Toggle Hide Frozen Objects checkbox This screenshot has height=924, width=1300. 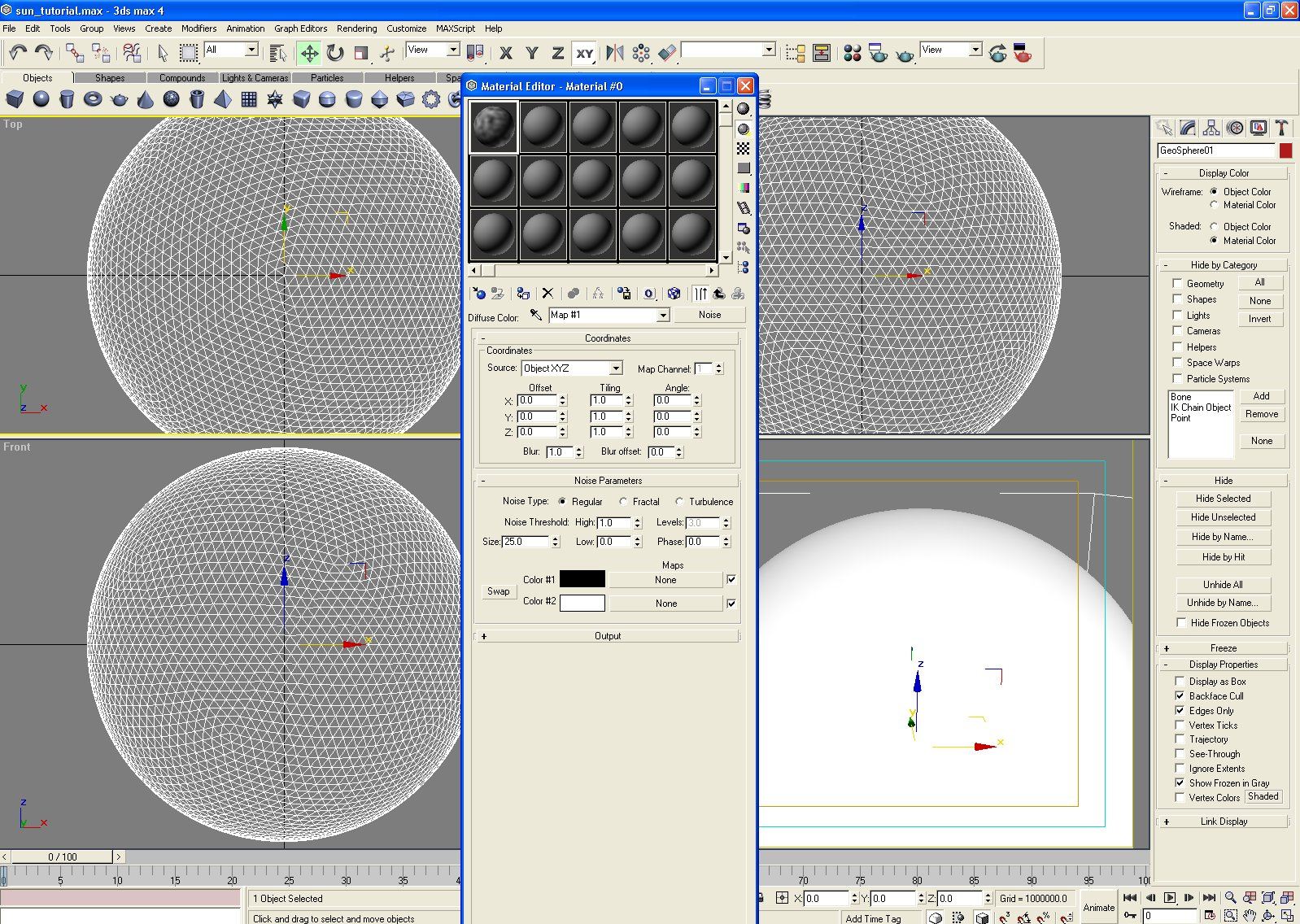[x=1181, y=623]
